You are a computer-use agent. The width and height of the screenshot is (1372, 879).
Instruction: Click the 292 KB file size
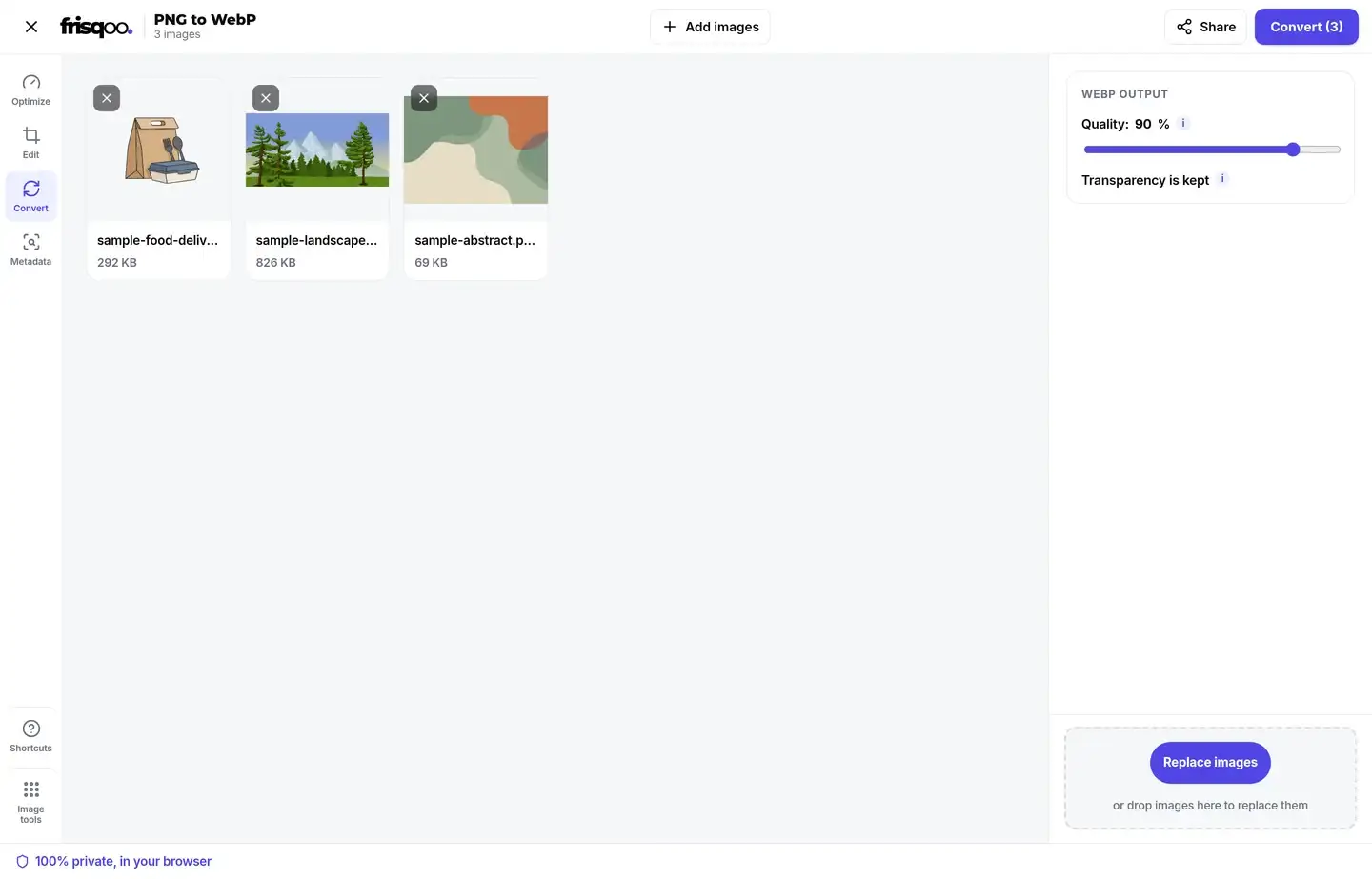point(117,263)
